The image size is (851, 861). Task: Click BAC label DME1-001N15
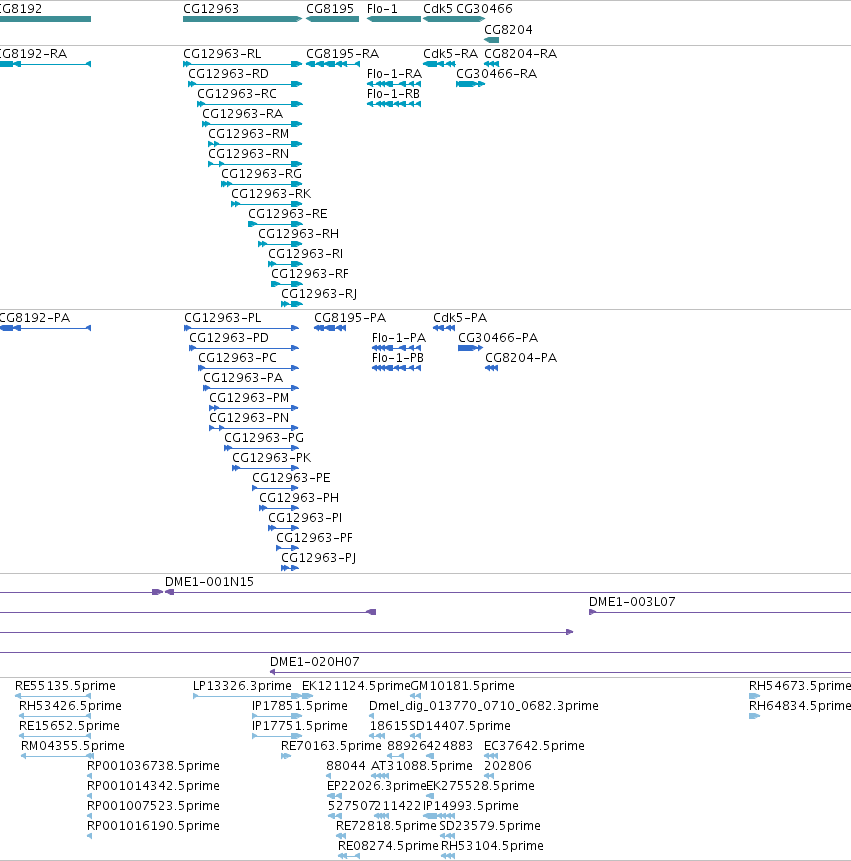pos(210,582)
